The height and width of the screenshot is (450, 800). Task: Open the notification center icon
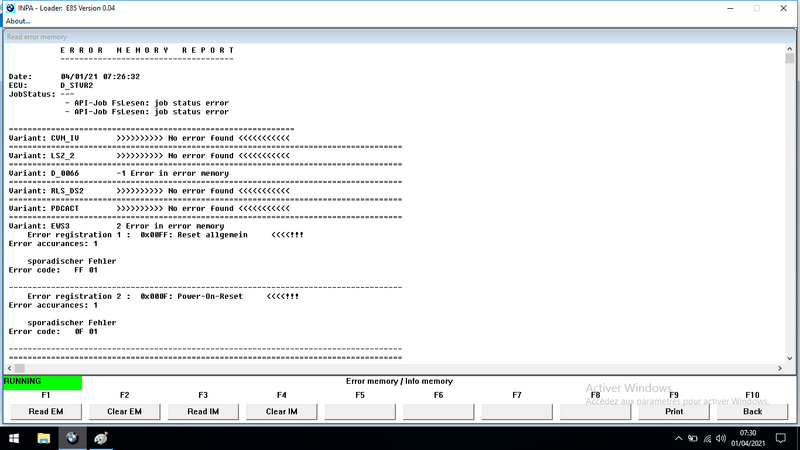pyautogui.click(x=781, y=438)
